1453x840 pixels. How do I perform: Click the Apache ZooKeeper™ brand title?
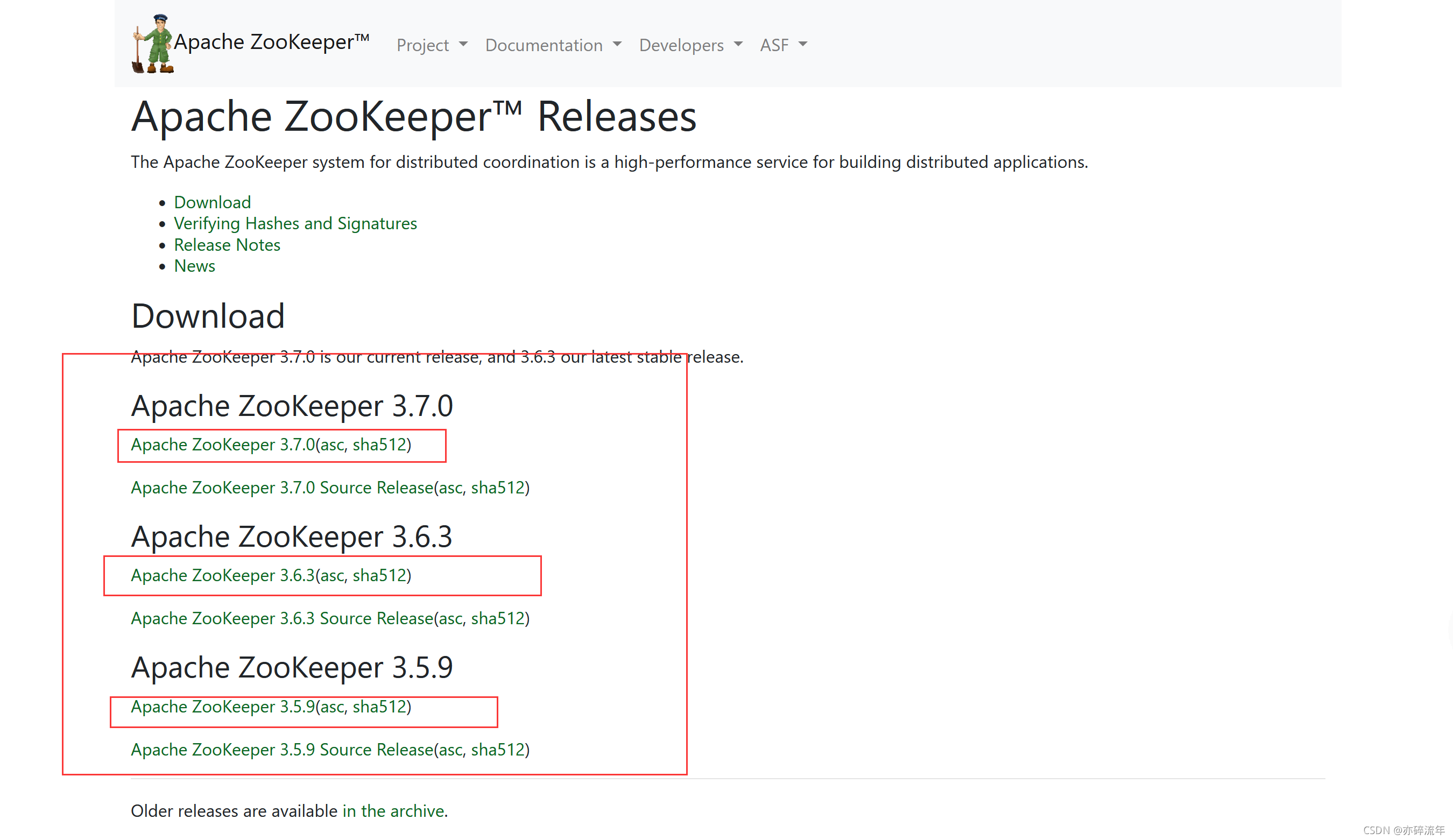pyautogui.click(x=271, y=42)
